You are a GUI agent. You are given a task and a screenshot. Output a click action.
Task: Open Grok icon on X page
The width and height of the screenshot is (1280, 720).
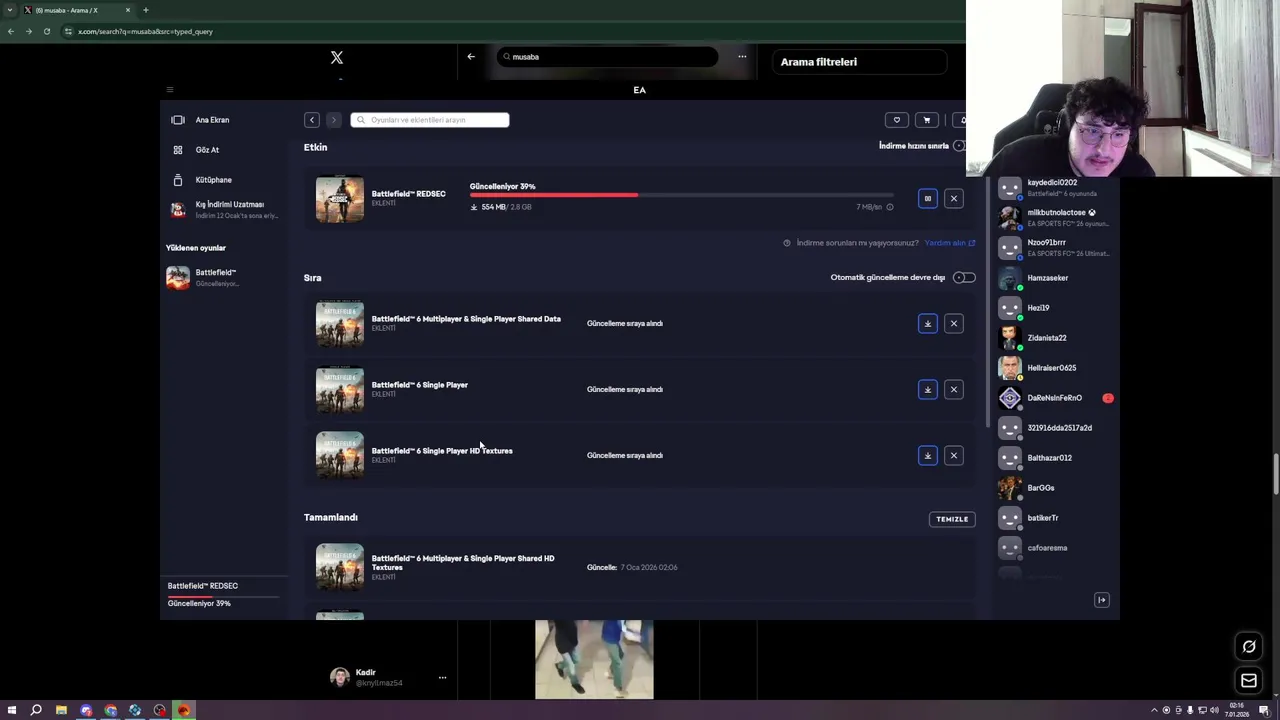tap(1249, 647)
